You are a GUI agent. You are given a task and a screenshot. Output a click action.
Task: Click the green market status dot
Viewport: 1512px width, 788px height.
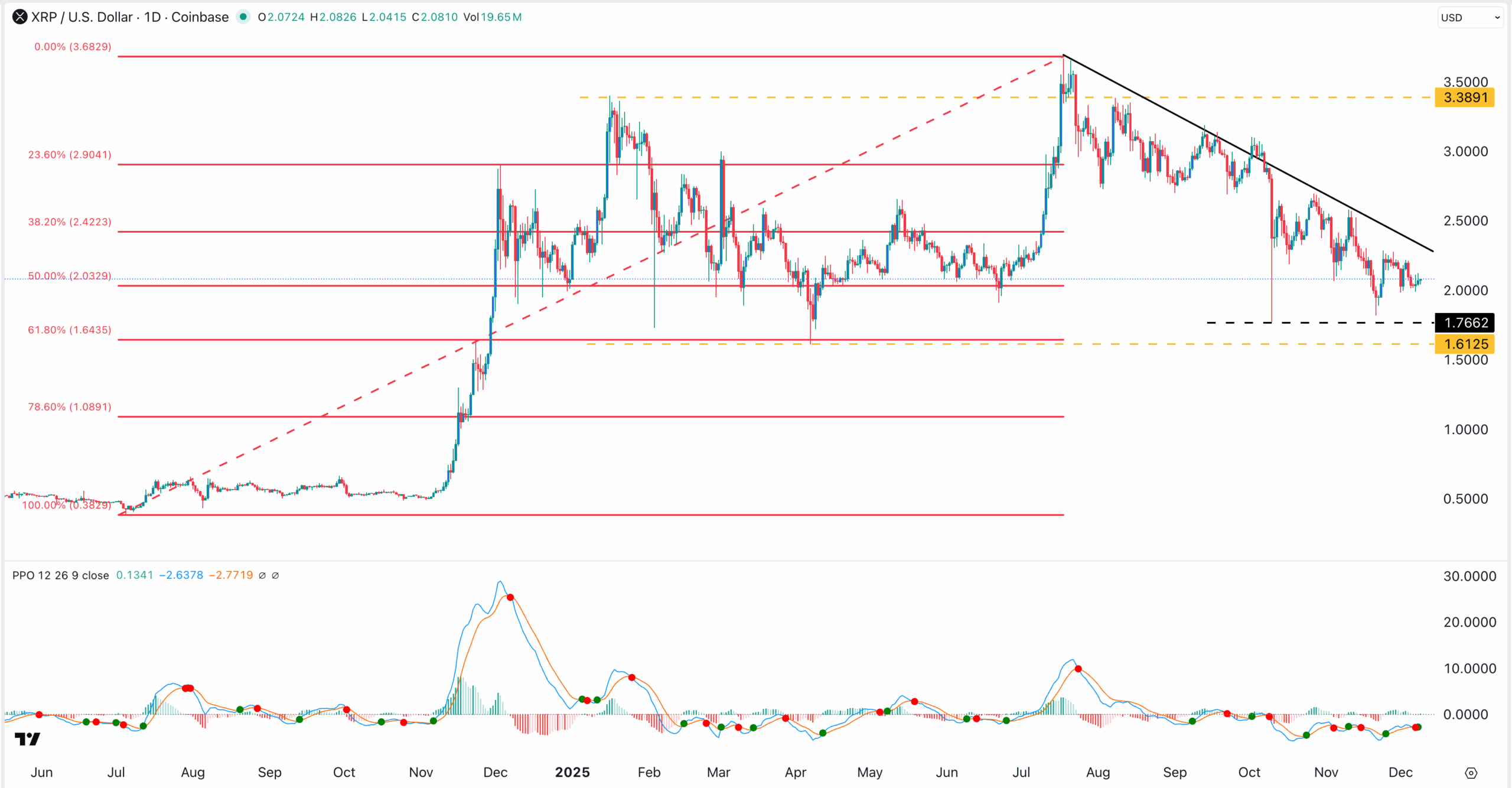point(243,17)
